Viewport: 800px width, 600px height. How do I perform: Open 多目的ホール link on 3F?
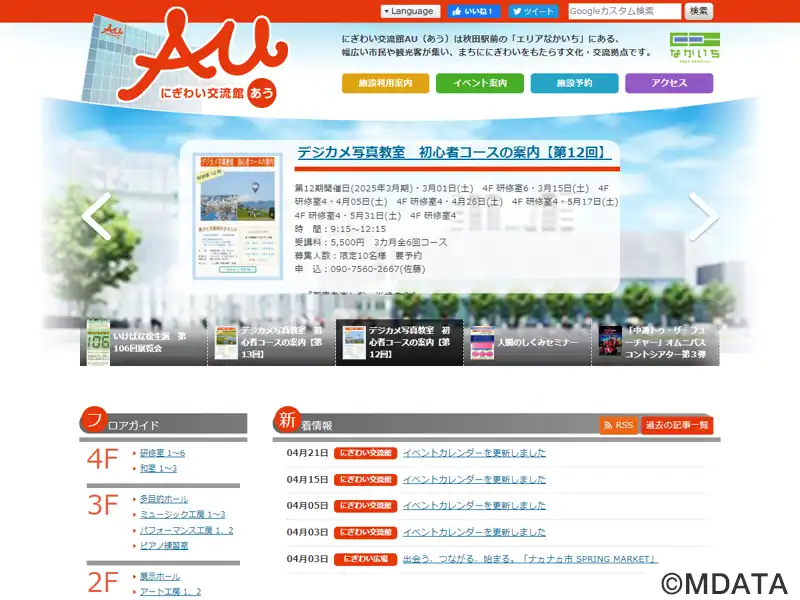[164, 499]
